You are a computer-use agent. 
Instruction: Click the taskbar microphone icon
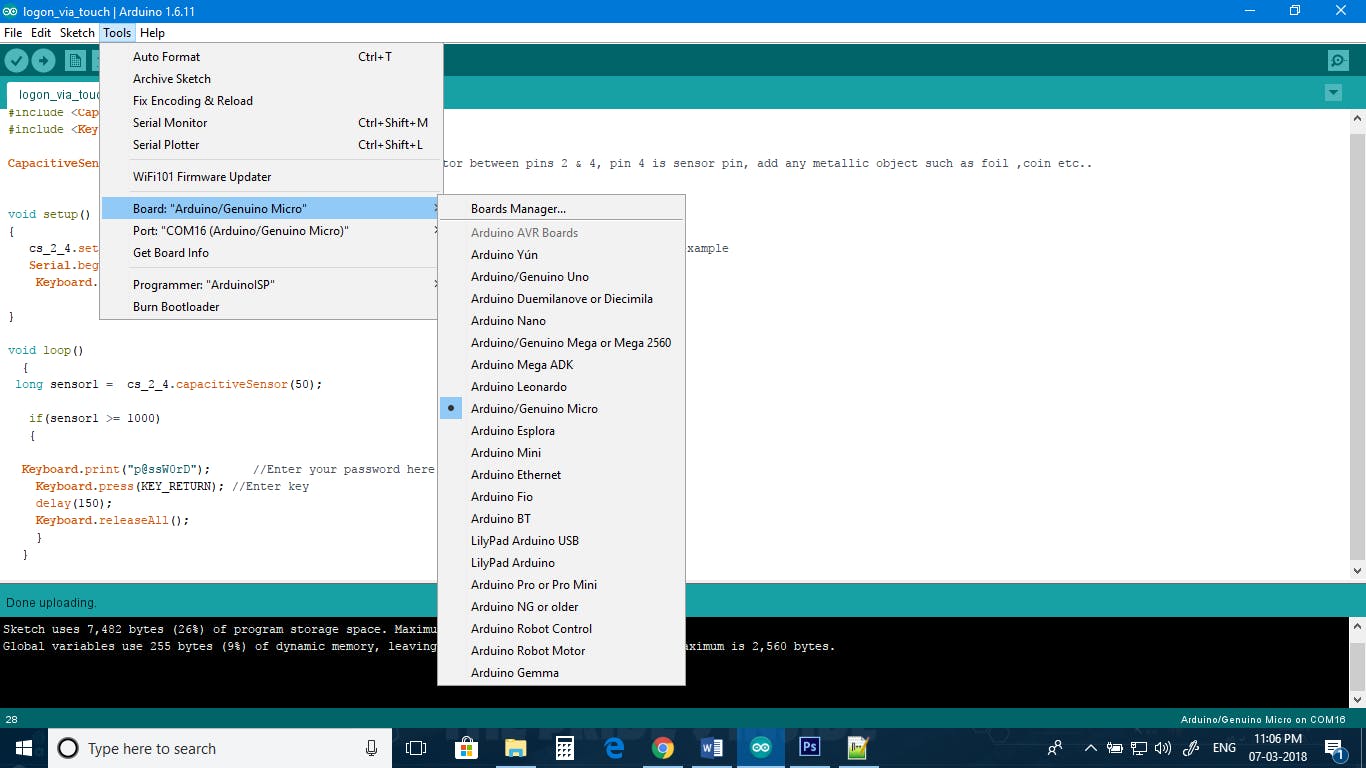371,748
